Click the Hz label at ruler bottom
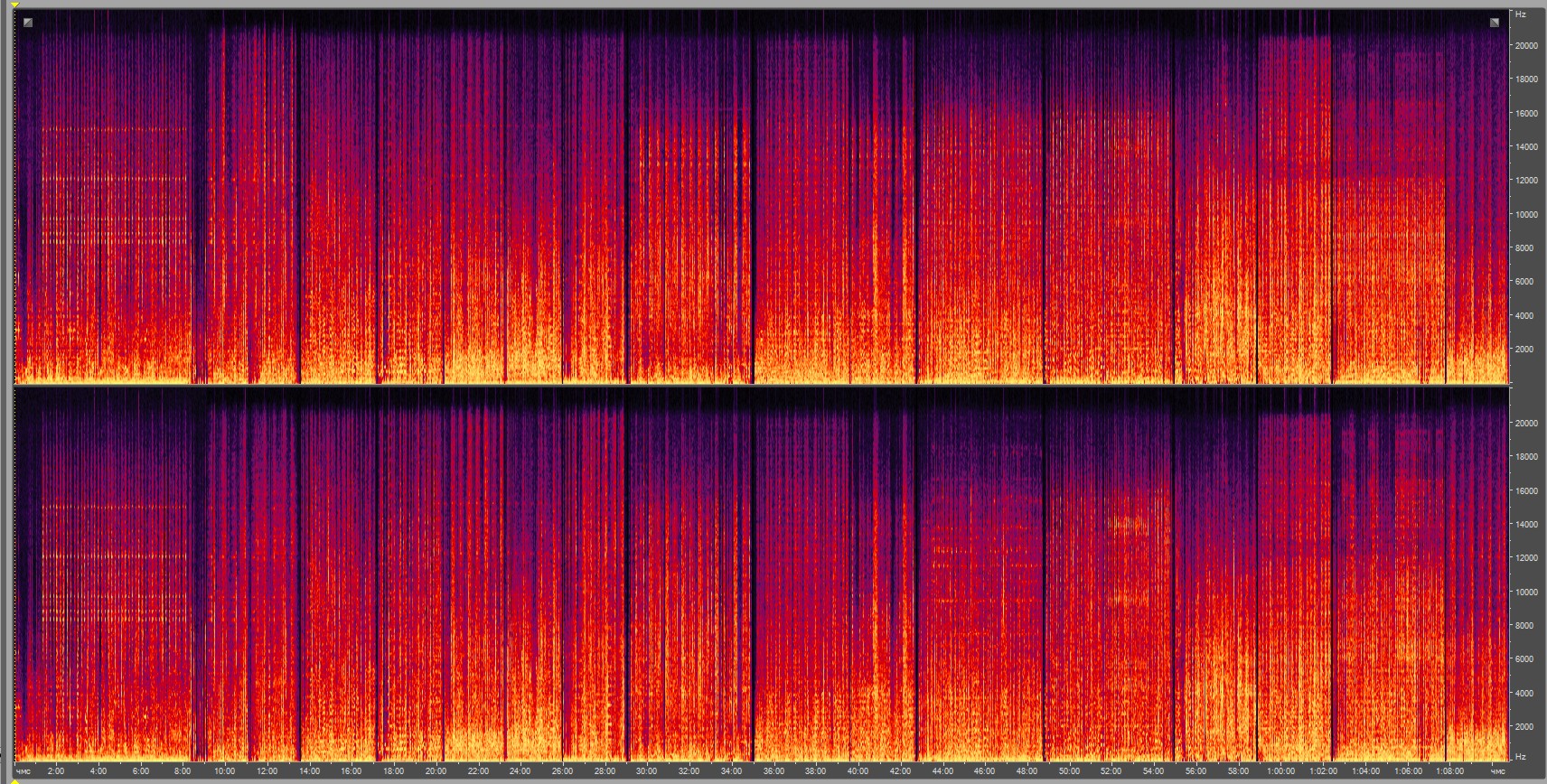 pyautogui.click(x=1521, y=757)
